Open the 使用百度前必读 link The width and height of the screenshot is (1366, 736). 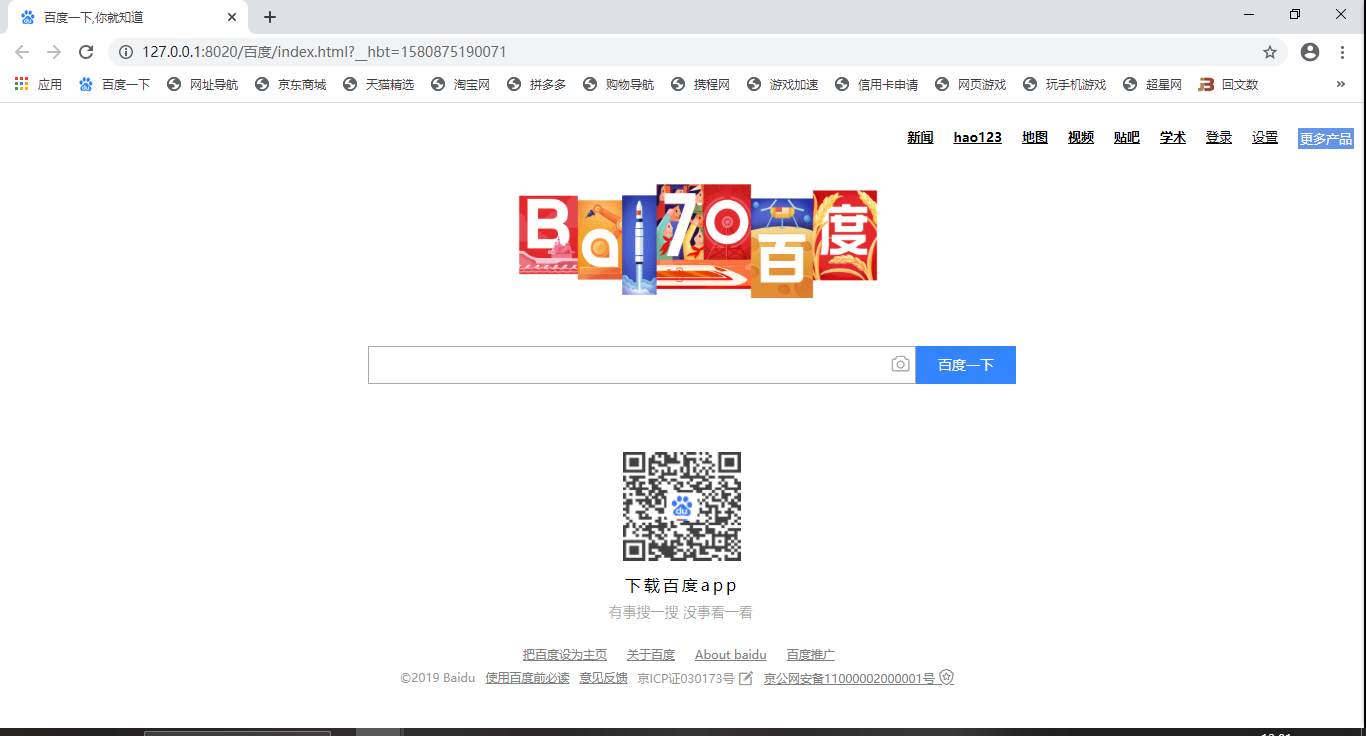coord(527,678)
